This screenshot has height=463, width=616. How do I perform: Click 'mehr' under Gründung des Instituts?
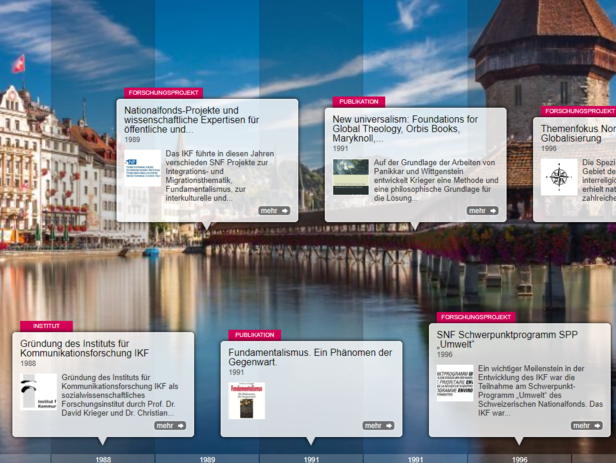click(x=170, y=426)
